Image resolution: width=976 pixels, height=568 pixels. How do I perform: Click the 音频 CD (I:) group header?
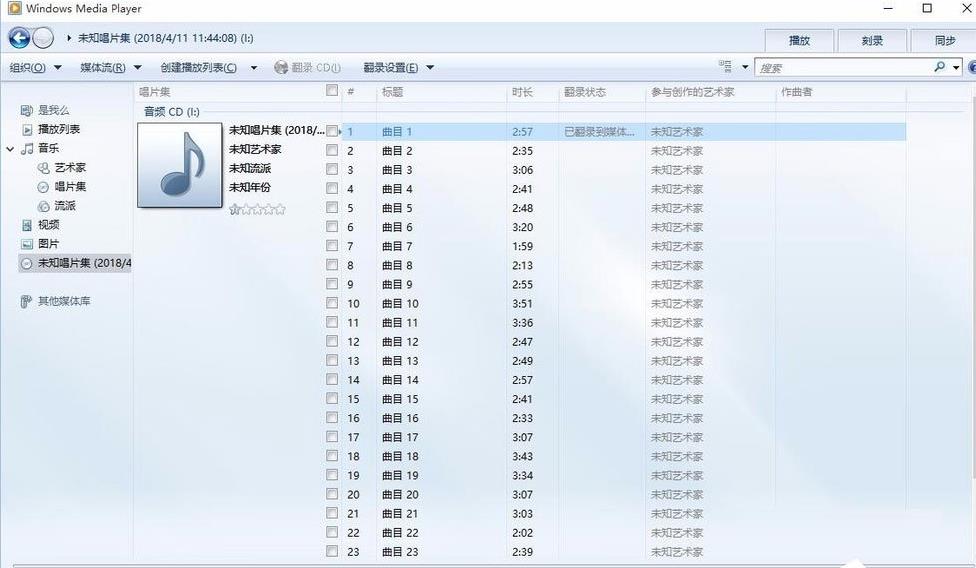[172, 112]
